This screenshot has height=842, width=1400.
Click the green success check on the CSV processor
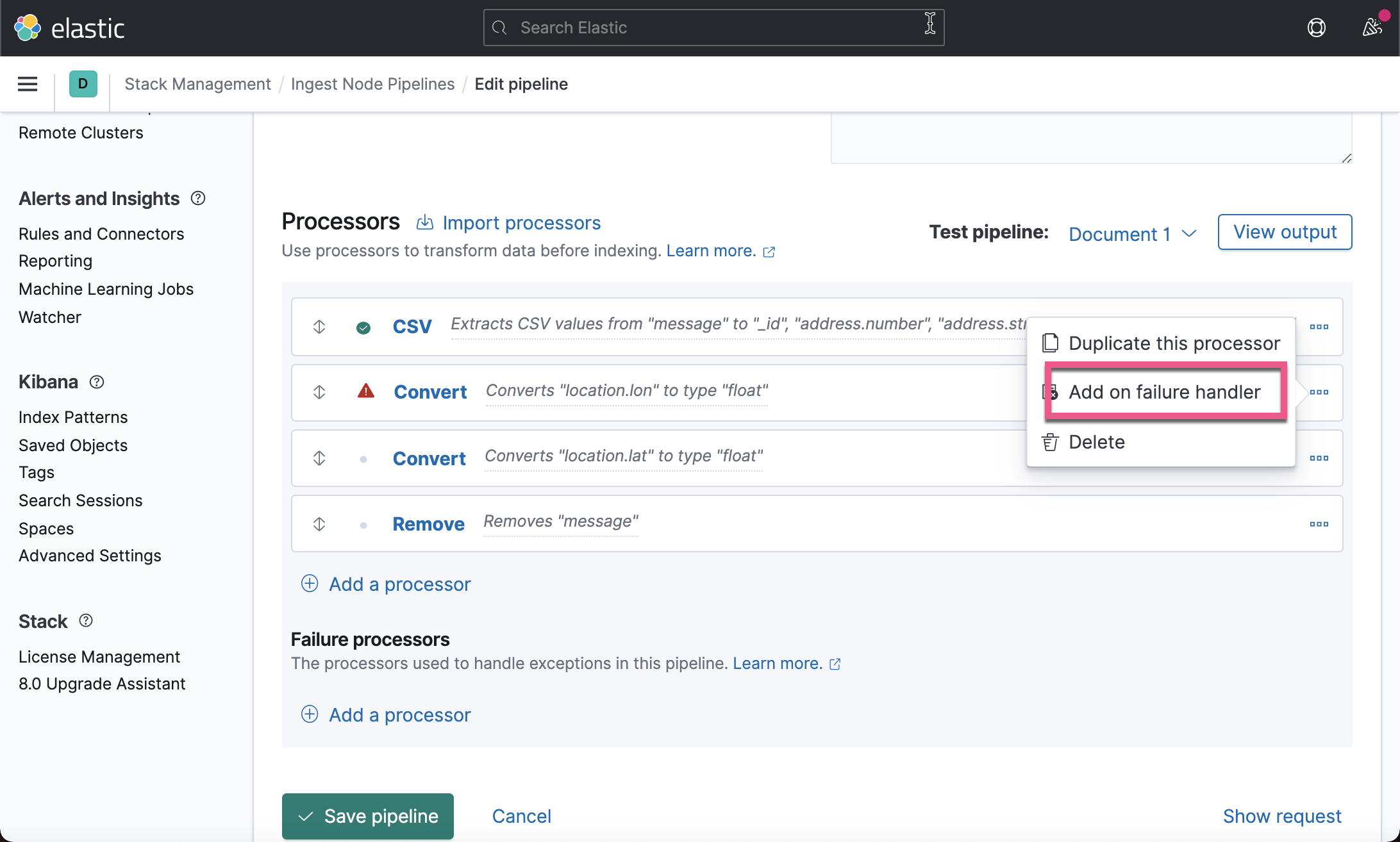pos(363,327)
